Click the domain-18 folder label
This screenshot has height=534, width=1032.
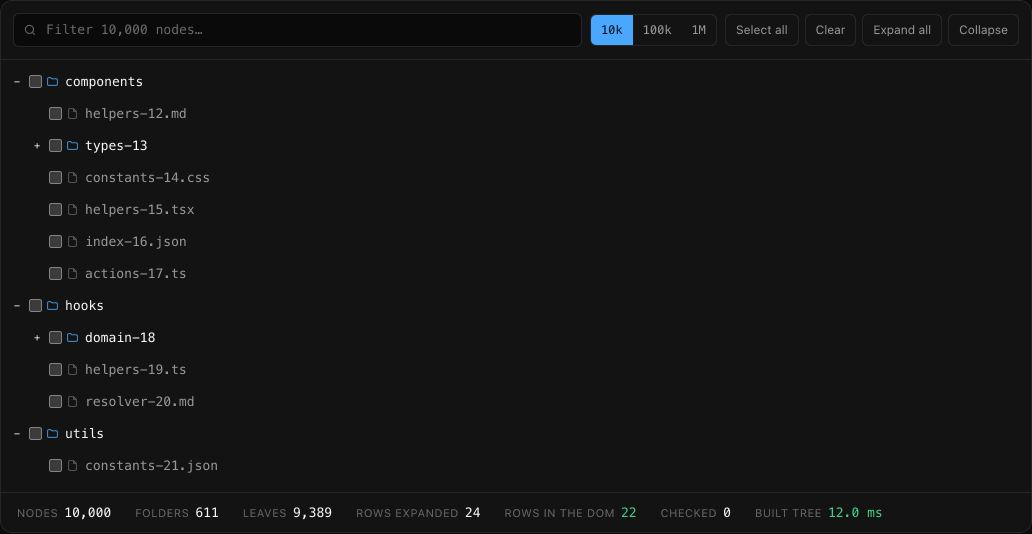[x=120, y=337]
